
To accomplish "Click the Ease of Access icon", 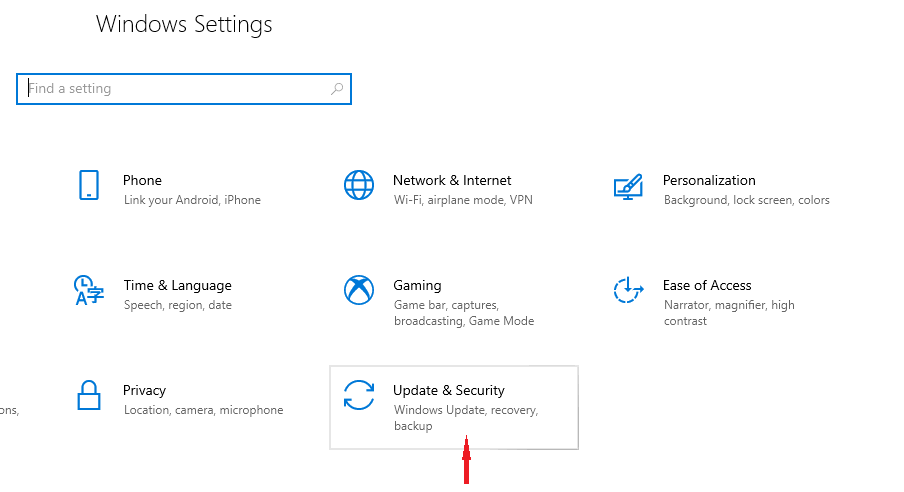I will point(627,290).
